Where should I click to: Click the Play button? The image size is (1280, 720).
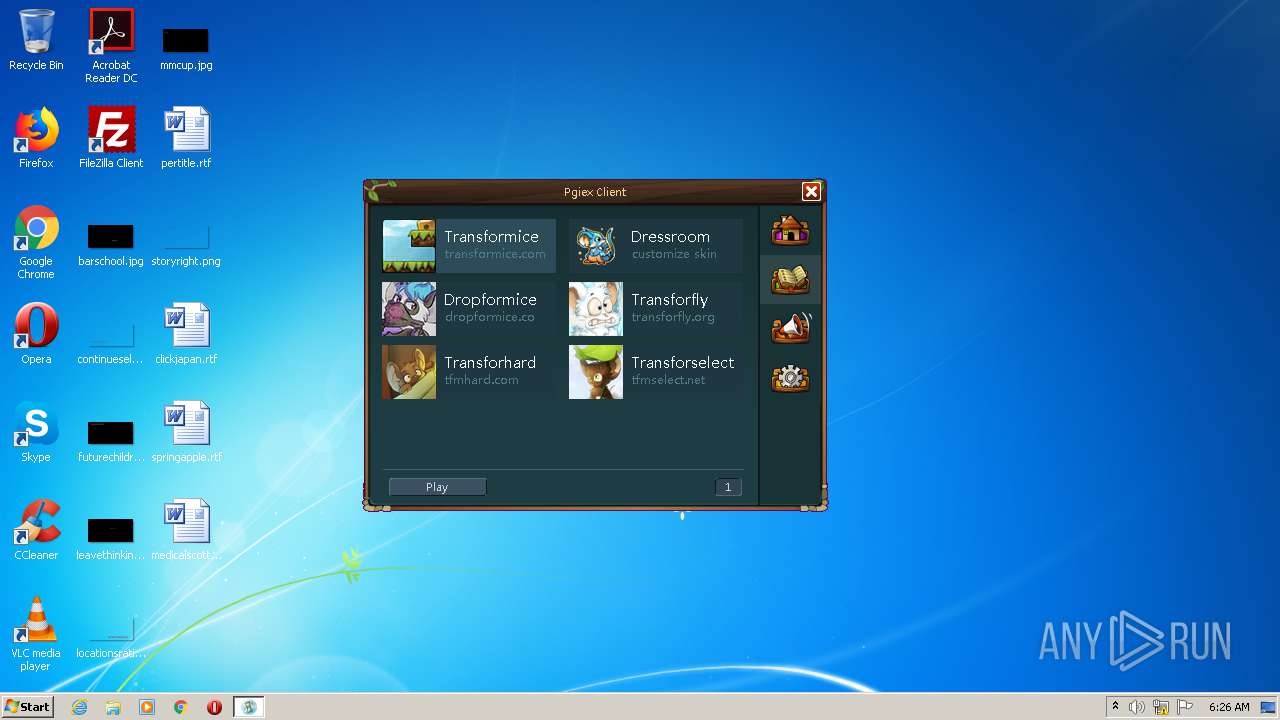437,487
